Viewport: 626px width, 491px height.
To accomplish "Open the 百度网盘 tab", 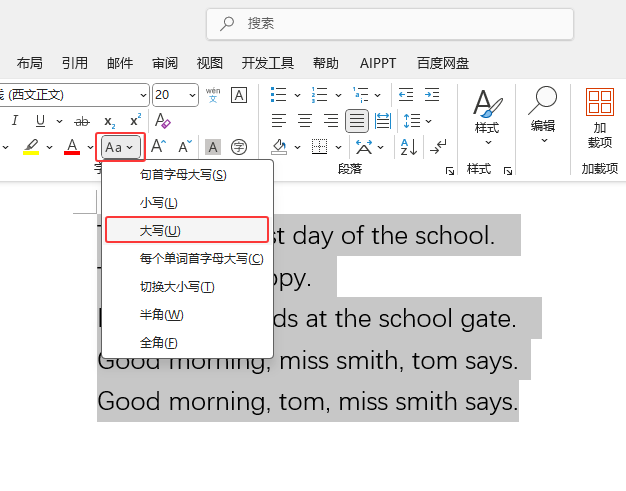I will tap(443, 63).
